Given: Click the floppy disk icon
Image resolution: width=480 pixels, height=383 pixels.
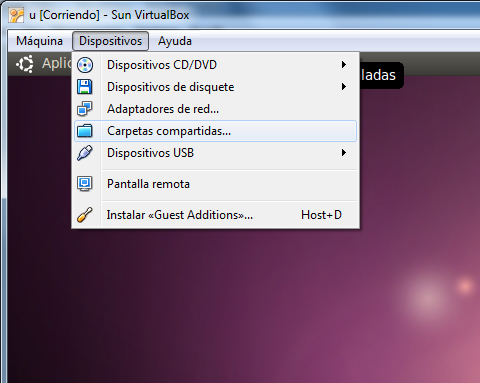Looking at the screenshot, I should (85, 87).
